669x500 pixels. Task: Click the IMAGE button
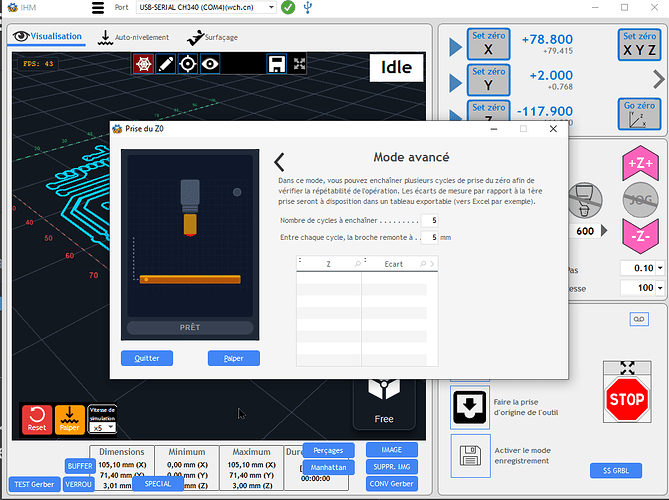tap(392, 450)
